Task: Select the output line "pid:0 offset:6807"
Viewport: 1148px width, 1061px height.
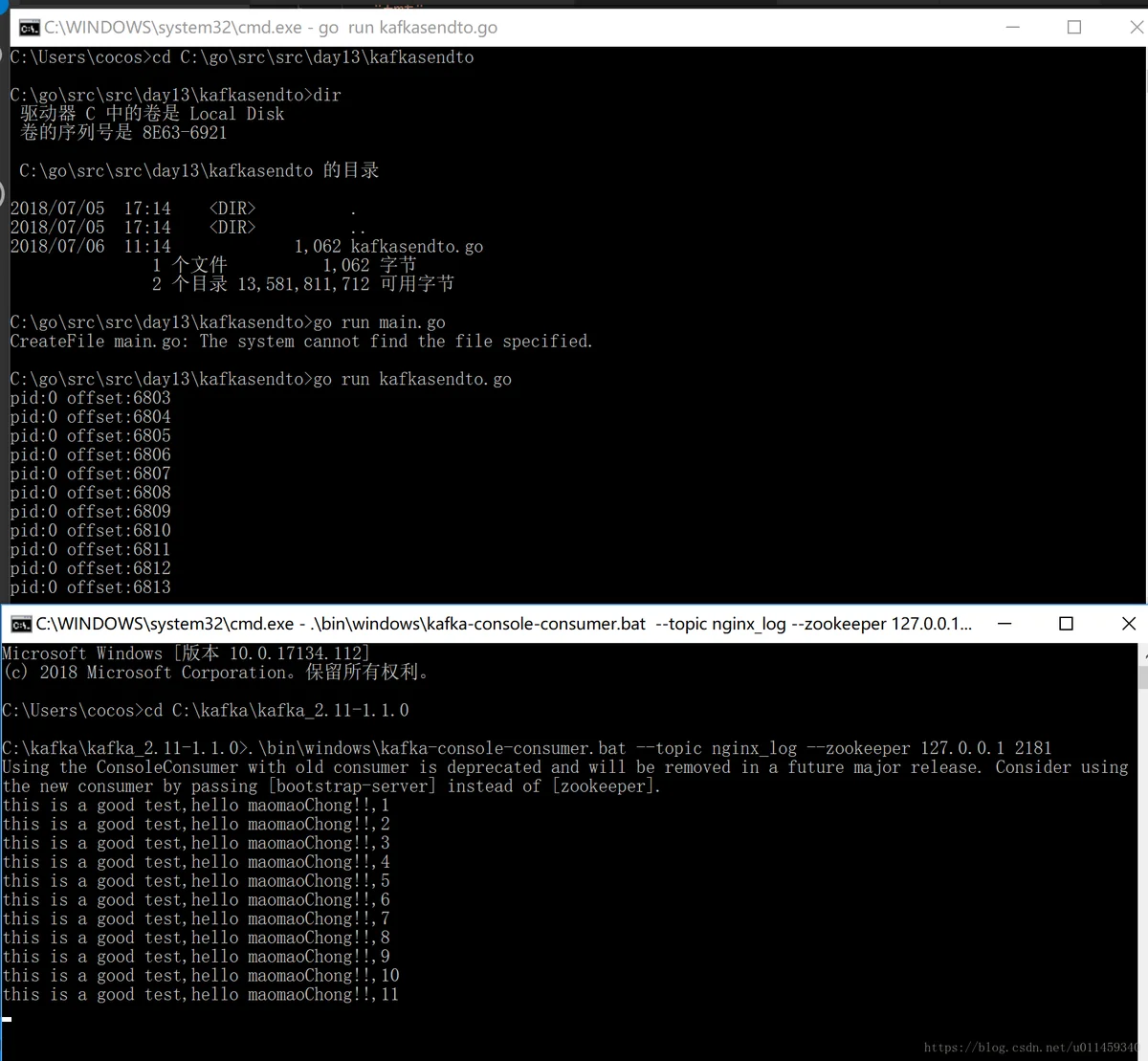Action: (x=90, y=474)
